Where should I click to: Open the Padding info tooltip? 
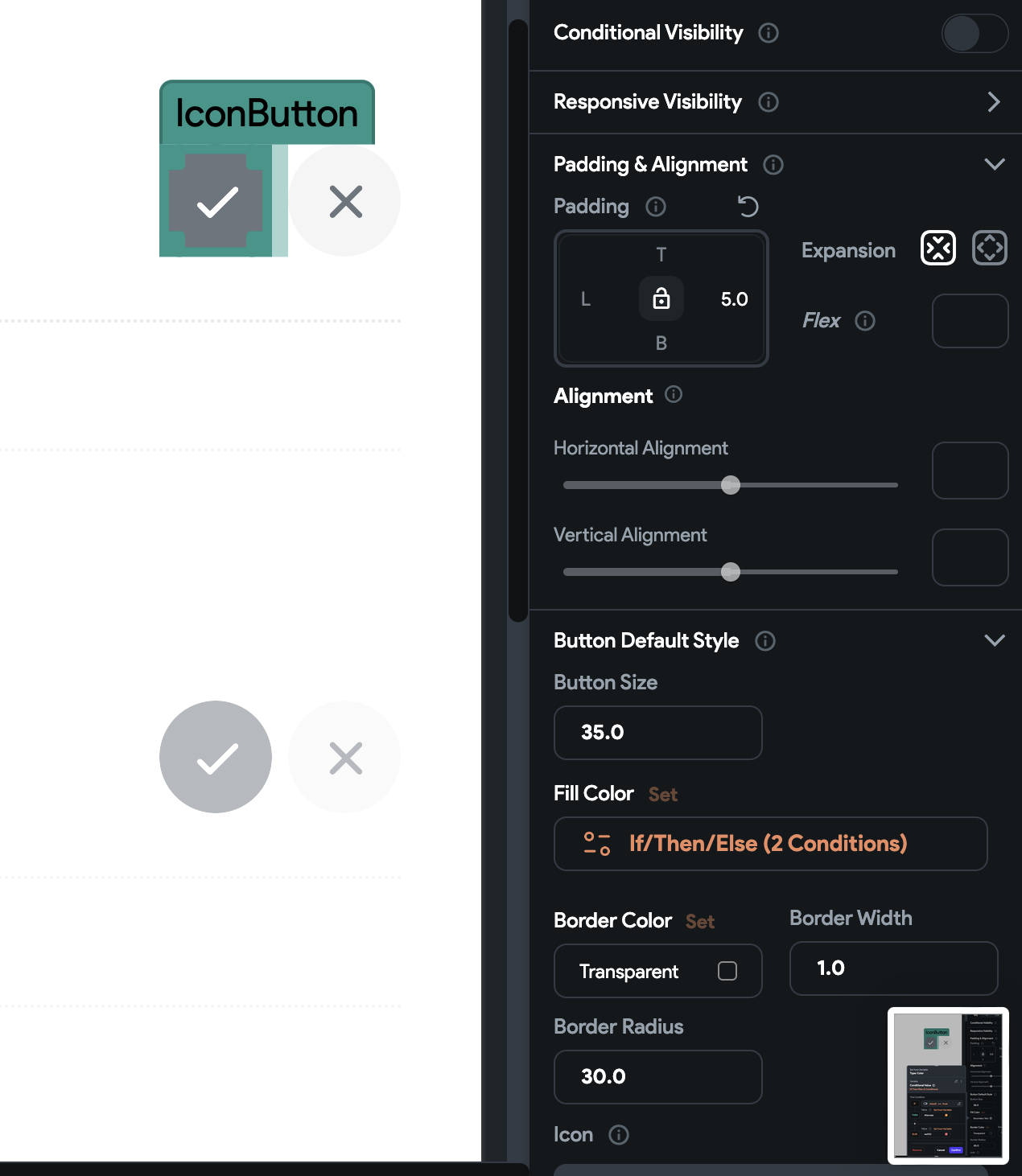click(656, 207)
